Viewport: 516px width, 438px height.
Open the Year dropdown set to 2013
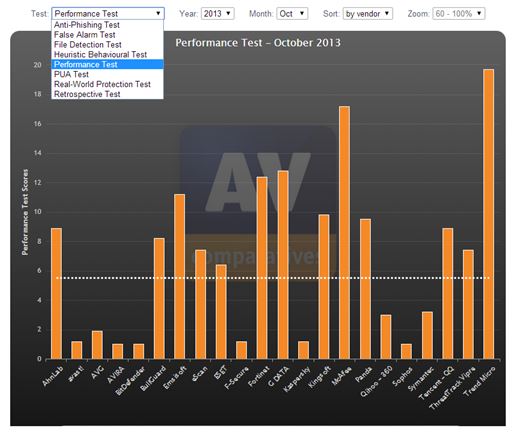coord(217,14)
